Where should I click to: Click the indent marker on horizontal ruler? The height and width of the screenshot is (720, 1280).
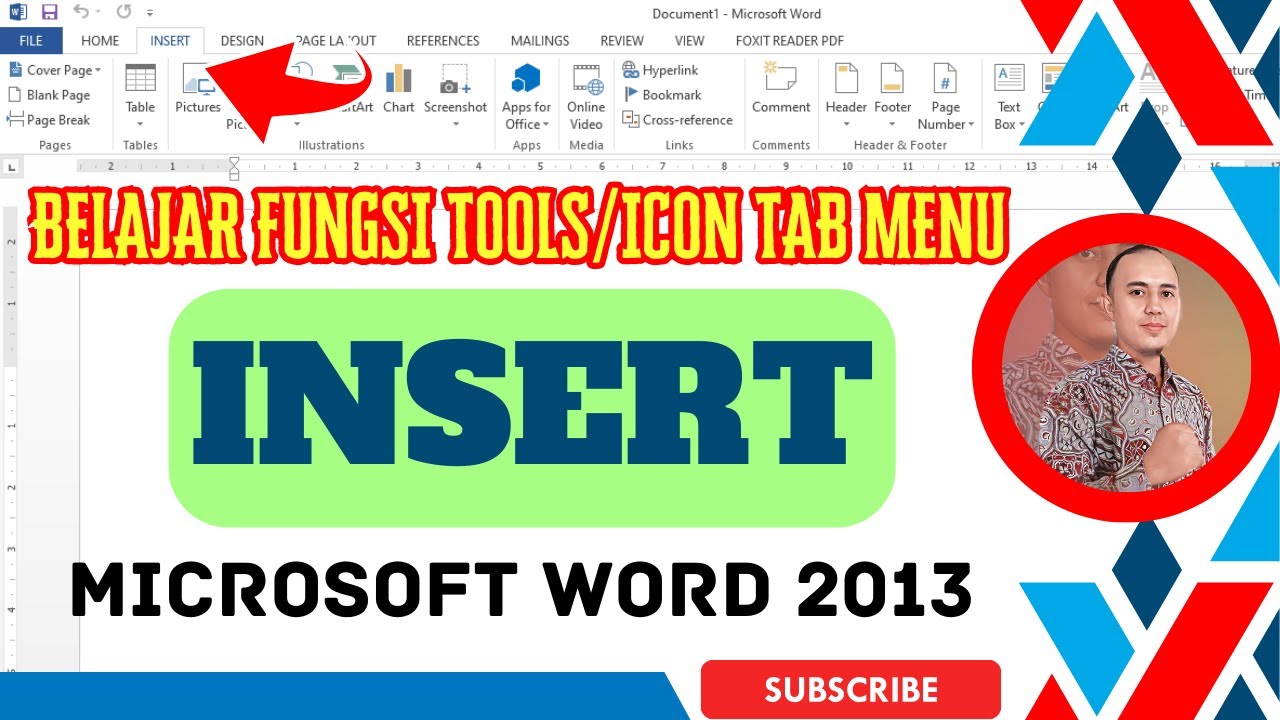pos(234,168)
